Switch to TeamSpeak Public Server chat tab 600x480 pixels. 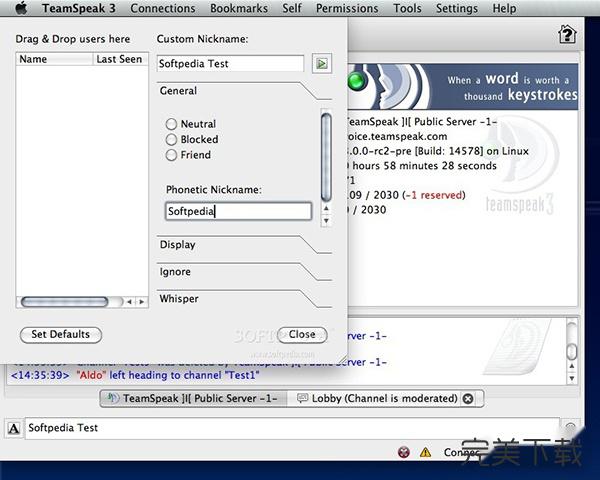[x=194, y=399]
